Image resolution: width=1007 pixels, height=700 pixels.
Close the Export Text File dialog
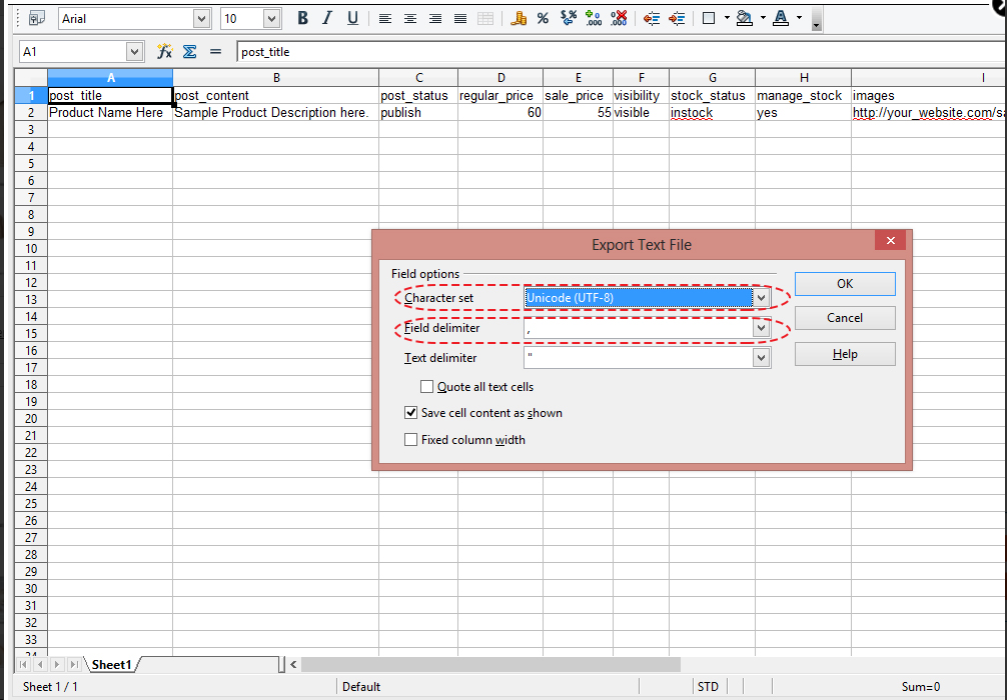(x=890, y=241)
